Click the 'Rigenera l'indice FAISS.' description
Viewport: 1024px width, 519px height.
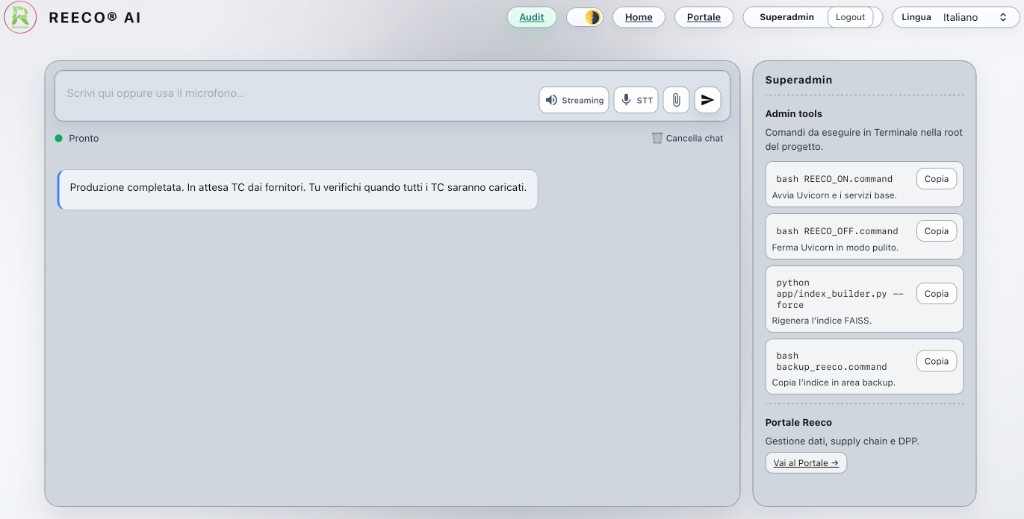pos(822,321)
